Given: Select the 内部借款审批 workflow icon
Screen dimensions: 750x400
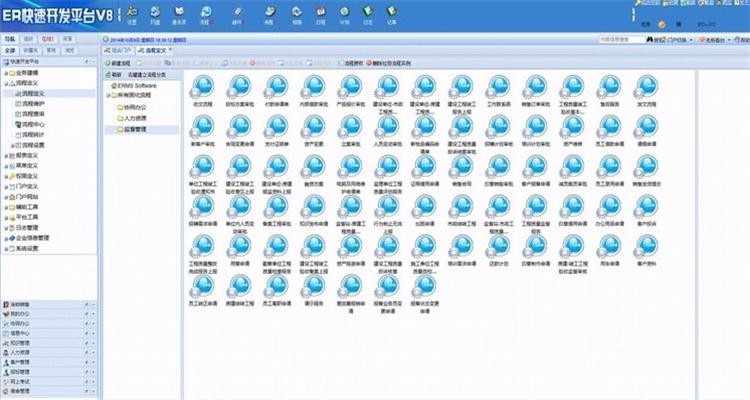Looking at the screenshot, I should (314, 87).
